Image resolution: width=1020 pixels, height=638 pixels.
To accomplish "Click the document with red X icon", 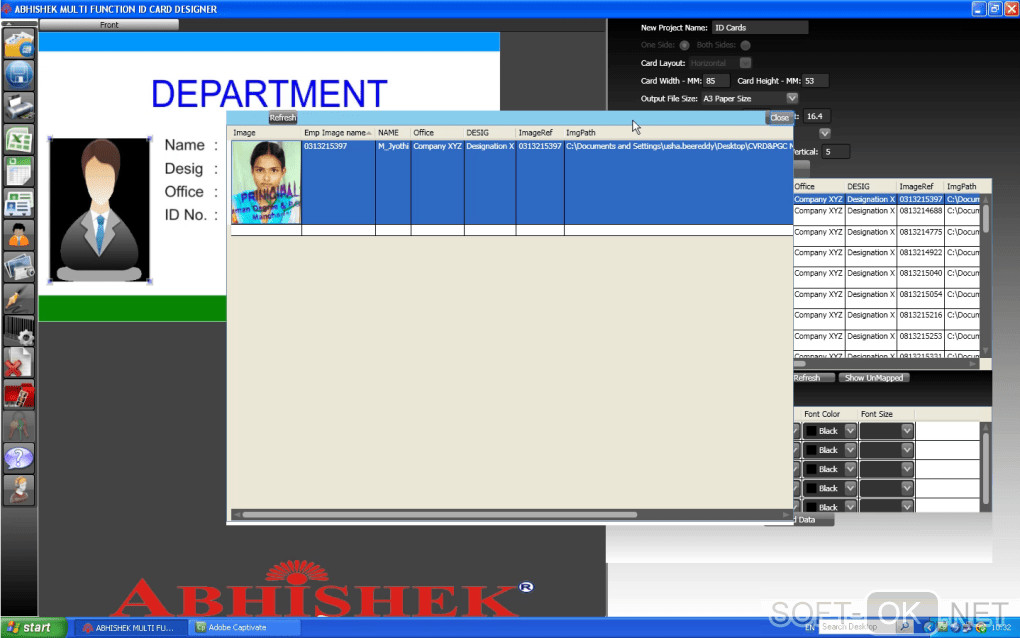I will tap(19, 362).
